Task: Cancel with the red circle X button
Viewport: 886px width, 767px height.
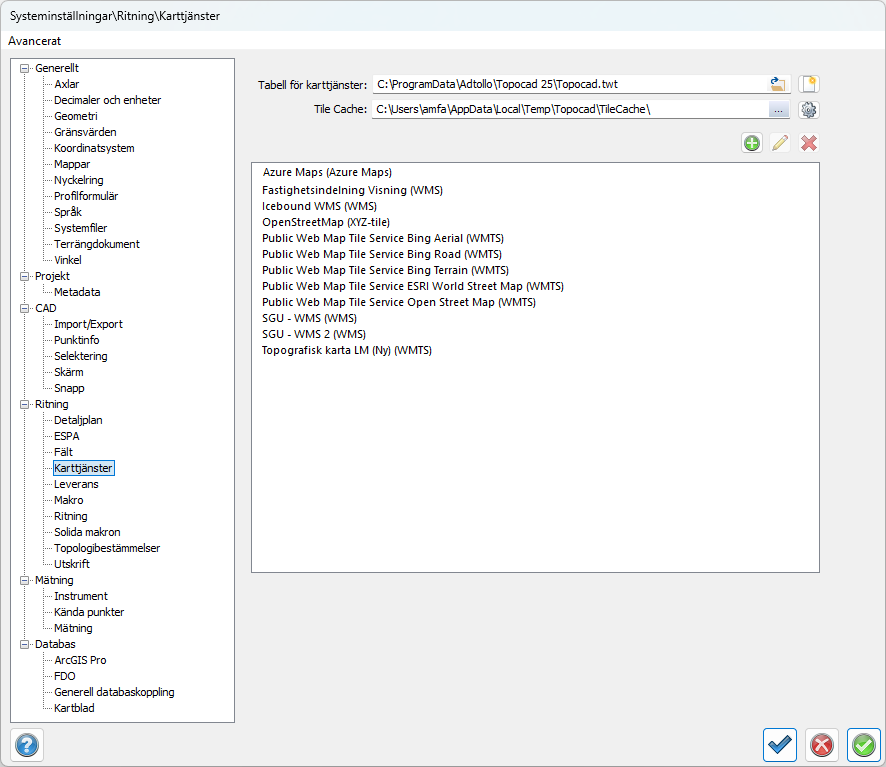Action: click(x=822, y=745)
